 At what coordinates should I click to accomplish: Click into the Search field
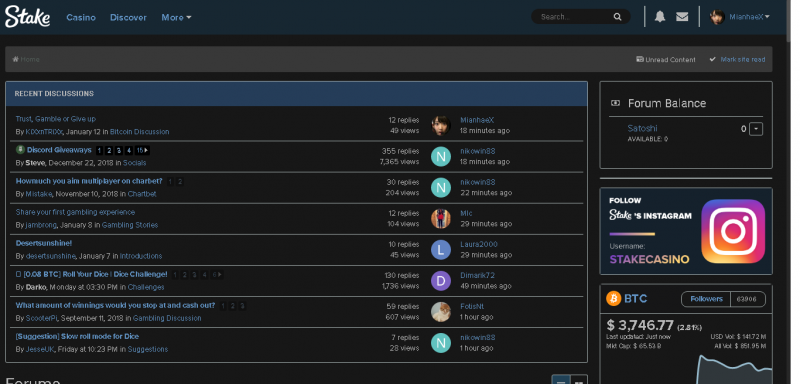[x=574, y=17]
